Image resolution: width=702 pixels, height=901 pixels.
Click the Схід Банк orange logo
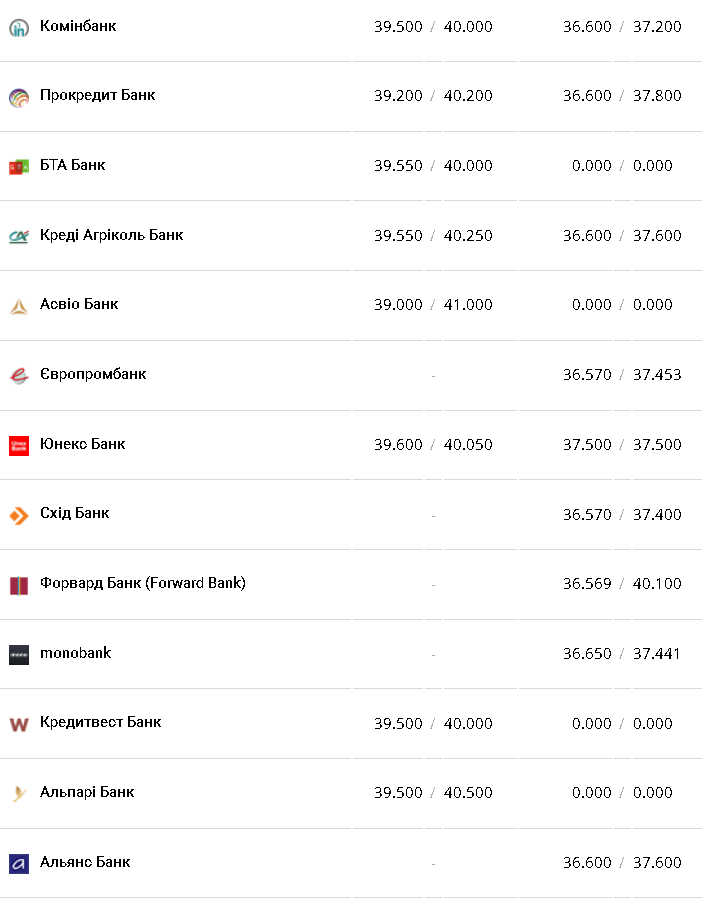[x=19, y=515]
